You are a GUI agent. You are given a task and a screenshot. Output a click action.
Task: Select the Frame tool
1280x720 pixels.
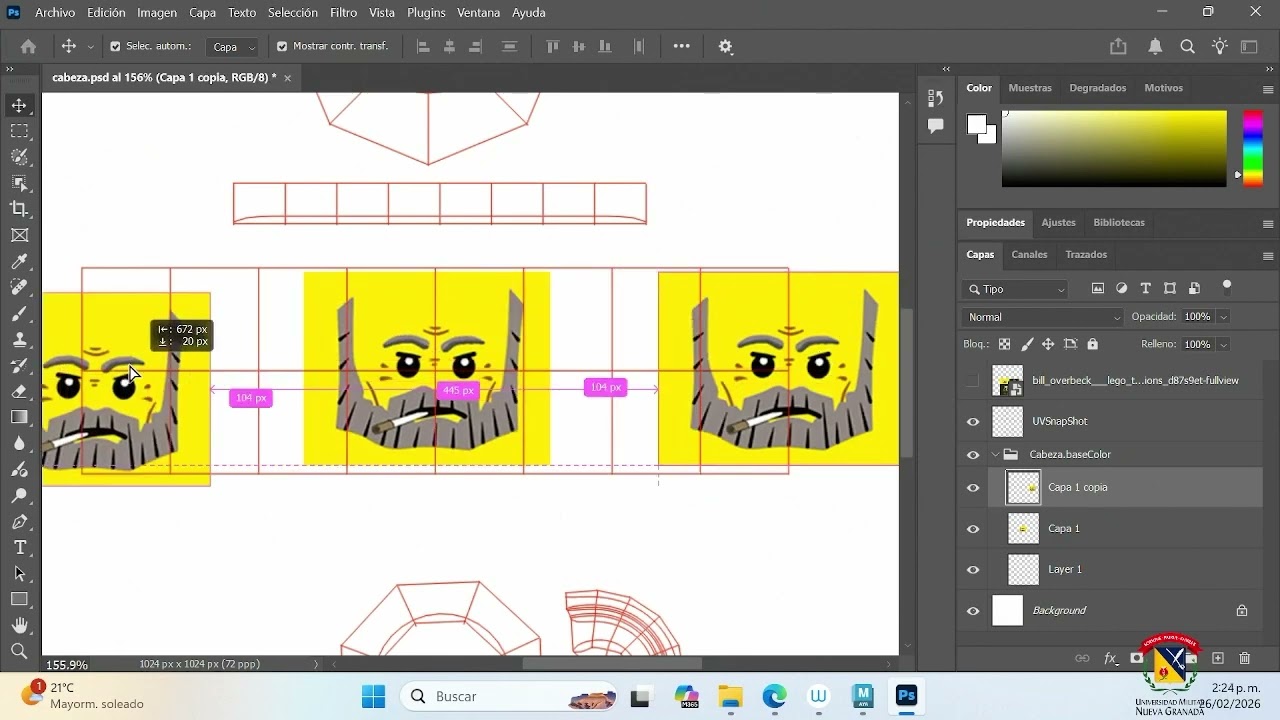[19, 235]
